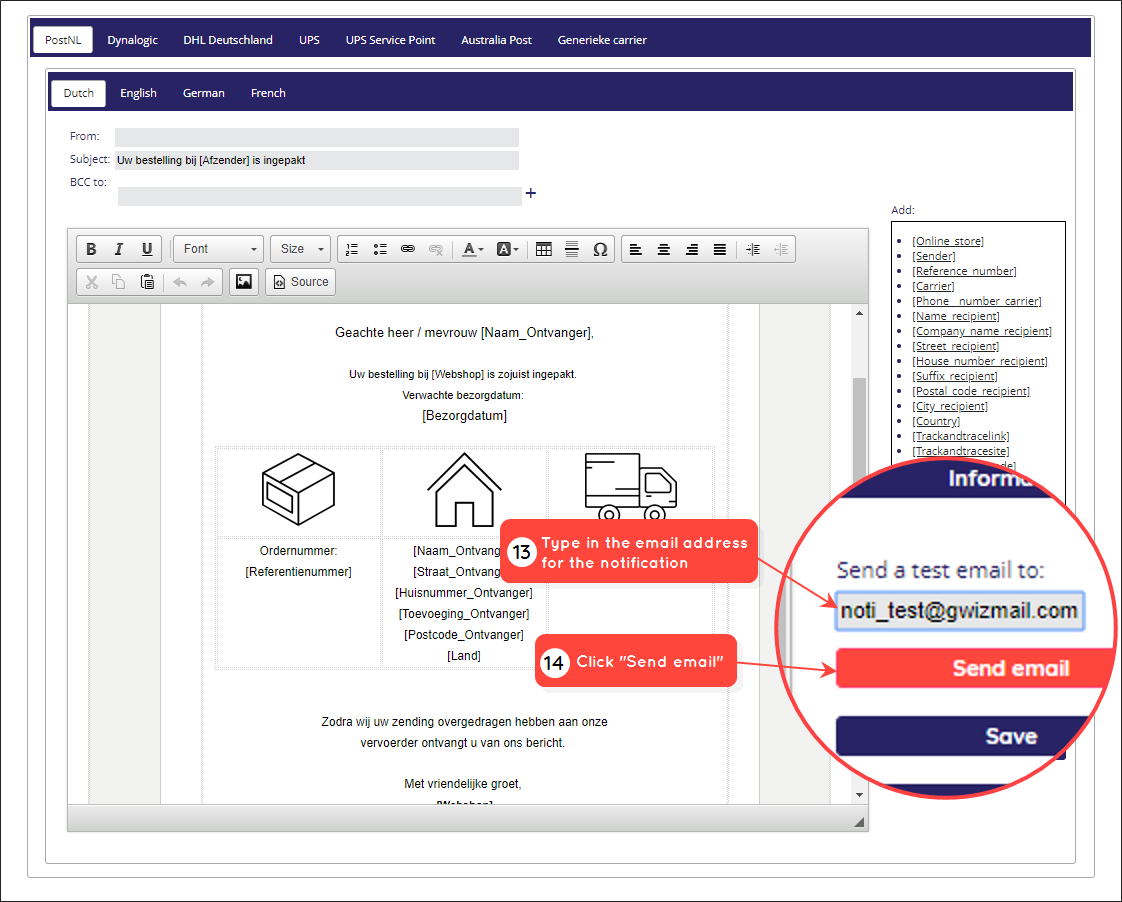Click the BCC to input field
The height and width of the screenshot is (902, 1122).
319,196
